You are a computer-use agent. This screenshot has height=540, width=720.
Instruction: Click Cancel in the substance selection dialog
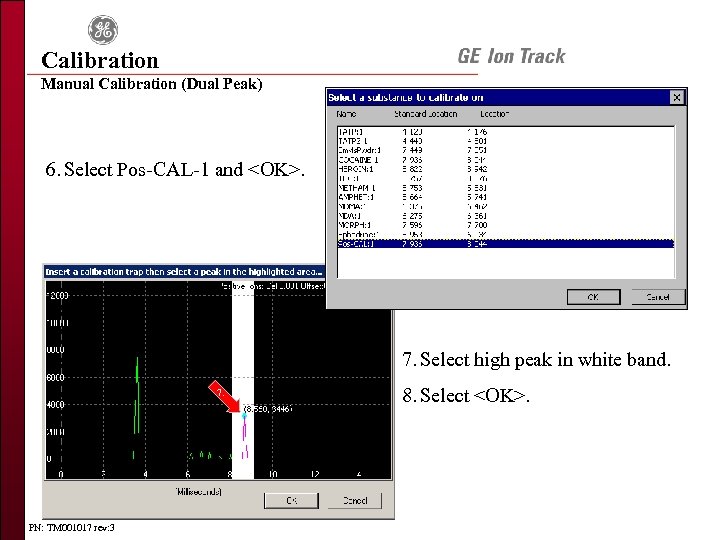click(658, 297)
